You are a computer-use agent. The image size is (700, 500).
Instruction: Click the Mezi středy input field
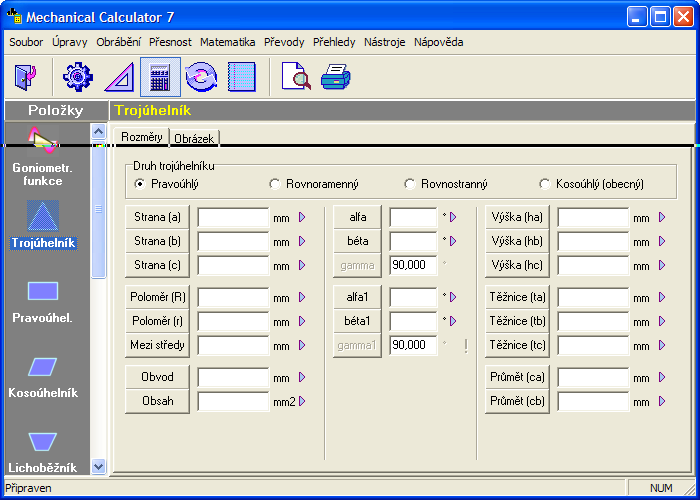click(233, 346)
